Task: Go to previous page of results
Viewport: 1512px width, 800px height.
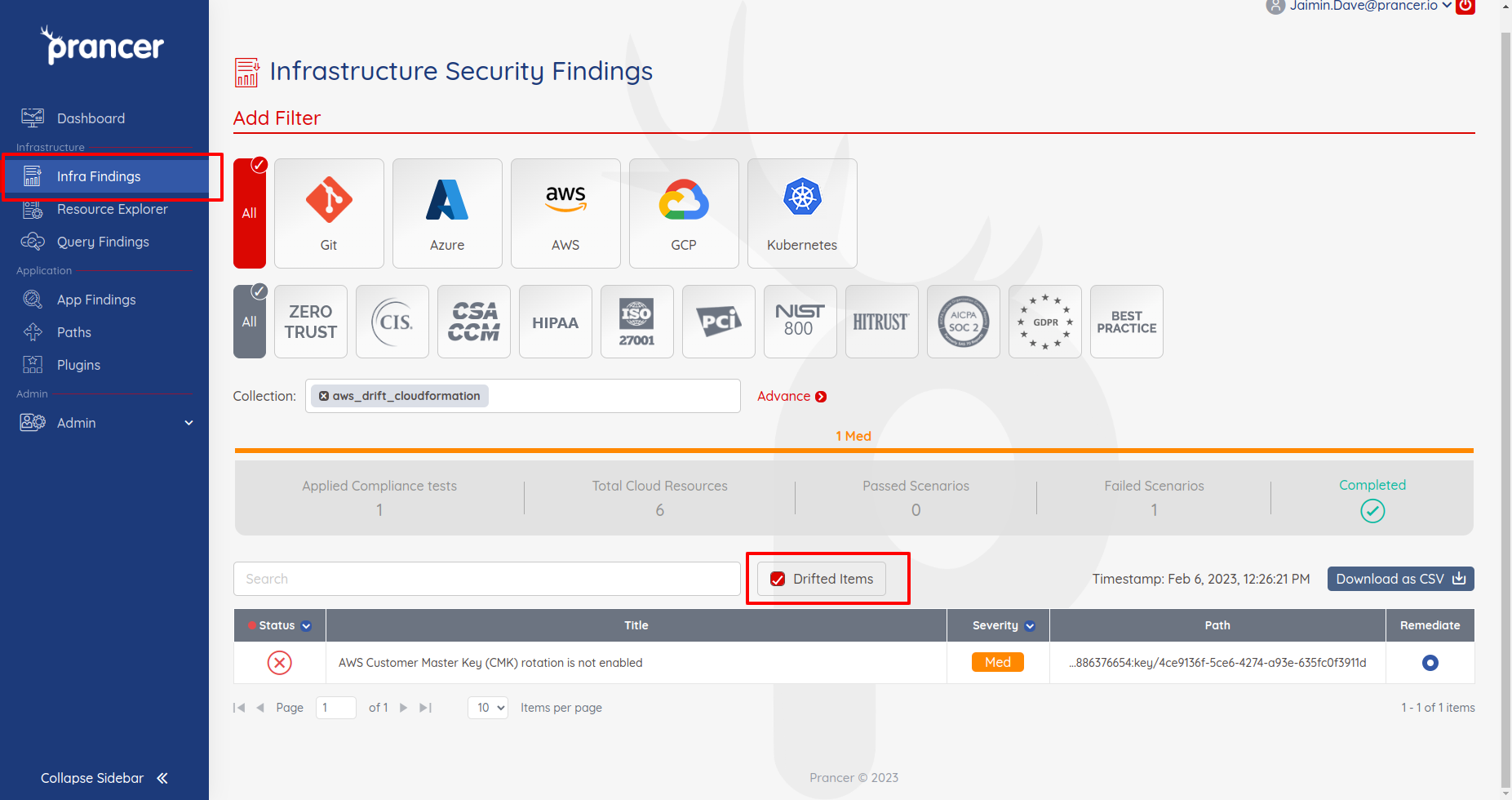Action: [x=260, y=708]
